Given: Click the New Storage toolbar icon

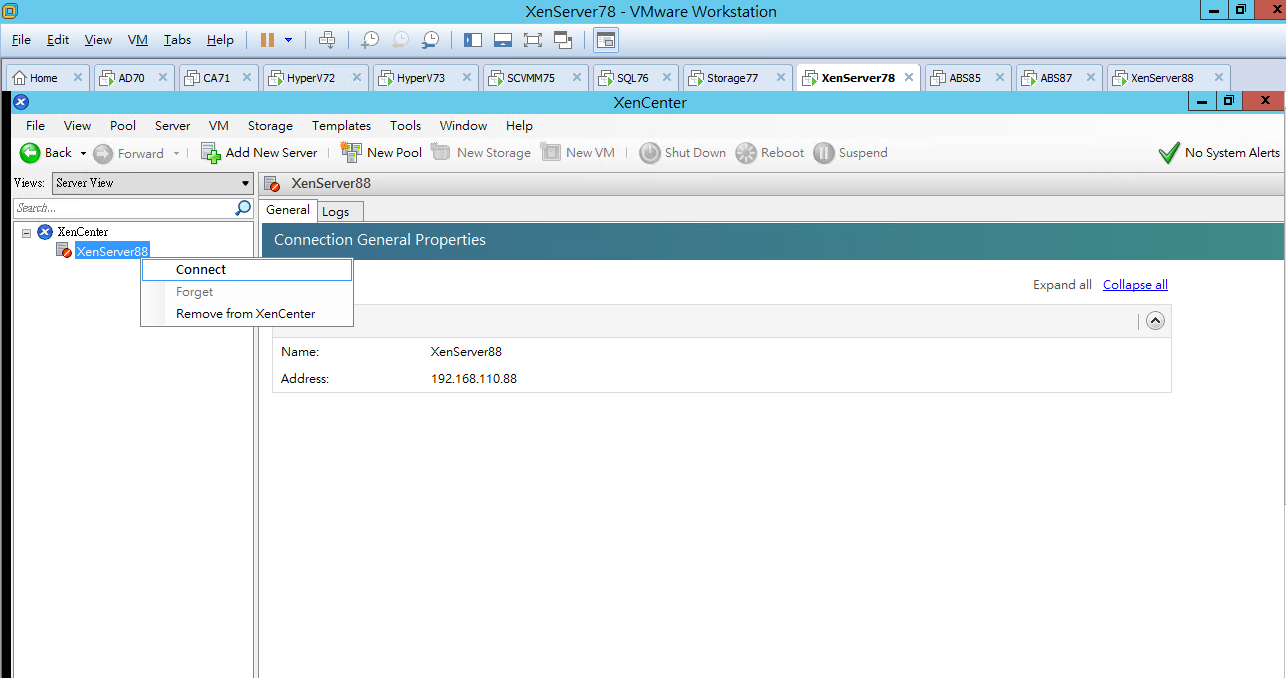Looking at the screenshot, I should (441, 152).
